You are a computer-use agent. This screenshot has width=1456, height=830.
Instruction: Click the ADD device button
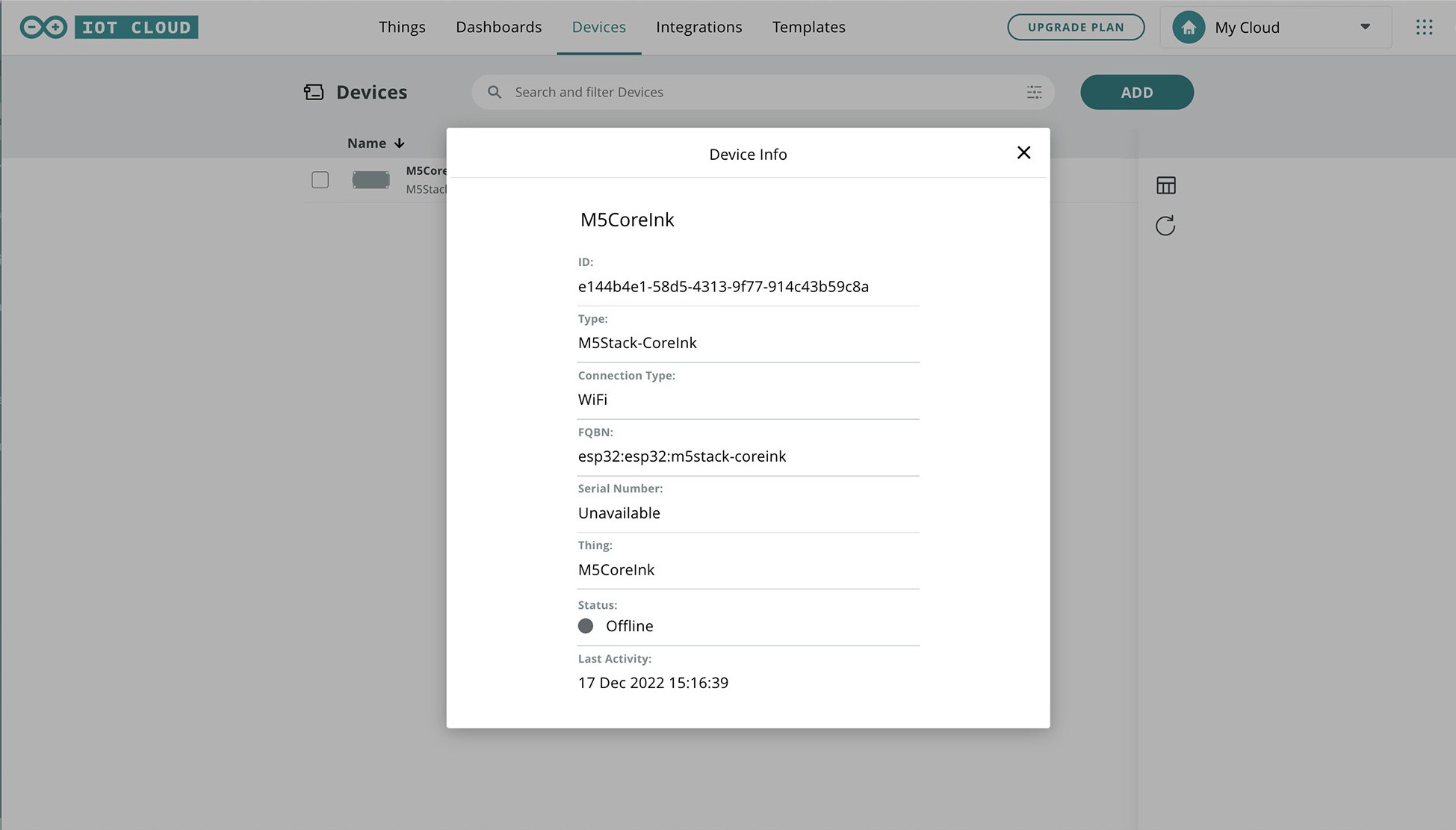[x=1137, y=92]
